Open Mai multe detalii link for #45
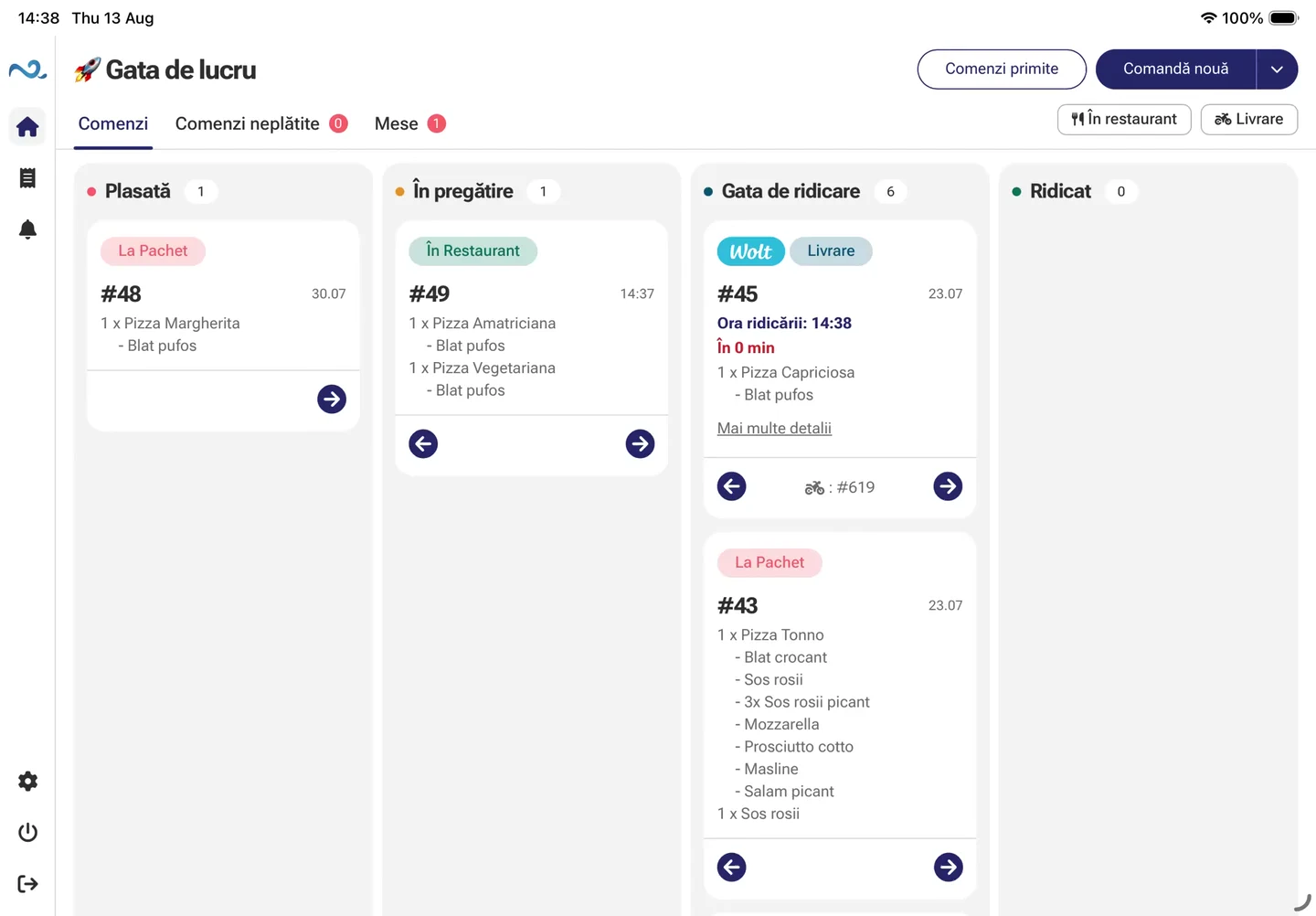Image resolution: width=1316 pixels, height=916 pixels. (x=774, y=428)
